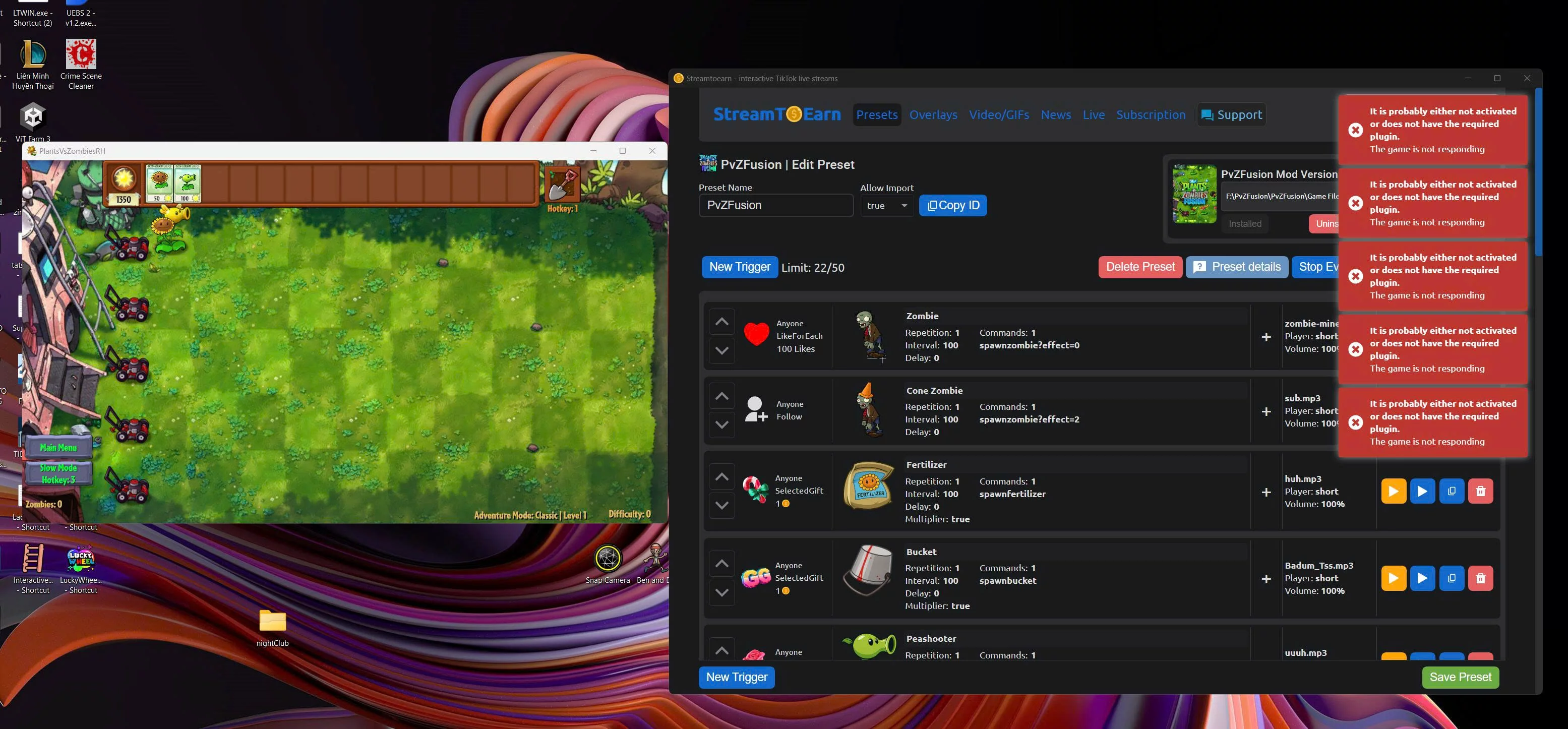
Task: Duplicate the Fertilizer trigger
Action: 1451,491
